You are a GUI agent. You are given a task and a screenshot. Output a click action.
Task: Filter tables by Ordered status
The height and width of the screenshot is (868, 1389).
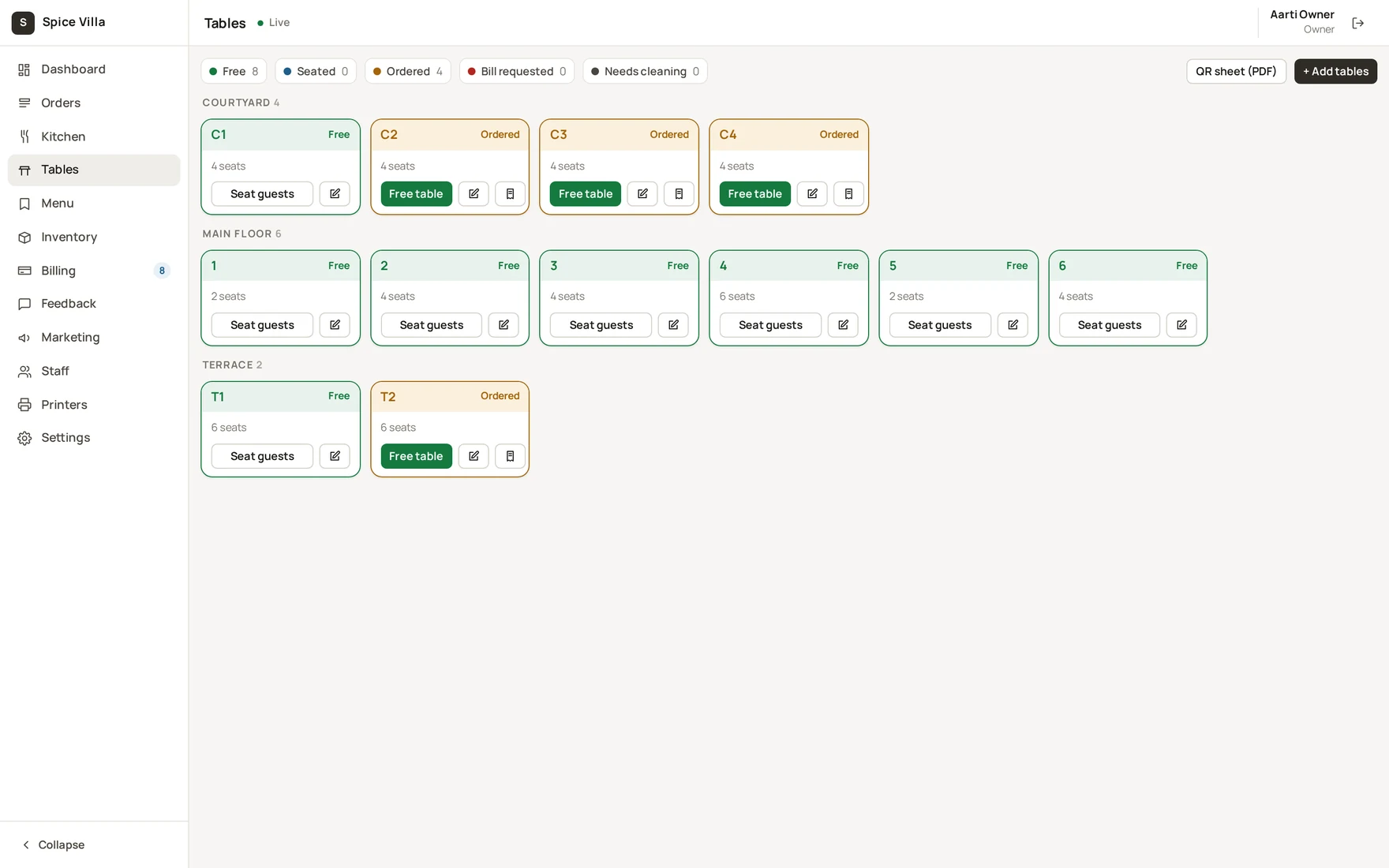[x=408, y=71]
